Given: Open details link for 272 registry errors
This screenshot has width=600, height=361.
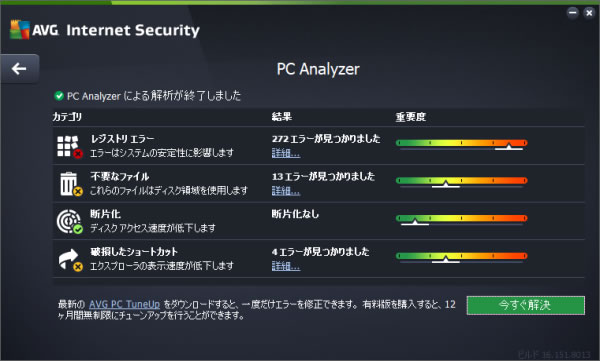Looking at the screenshot, I should coord(286,153).
